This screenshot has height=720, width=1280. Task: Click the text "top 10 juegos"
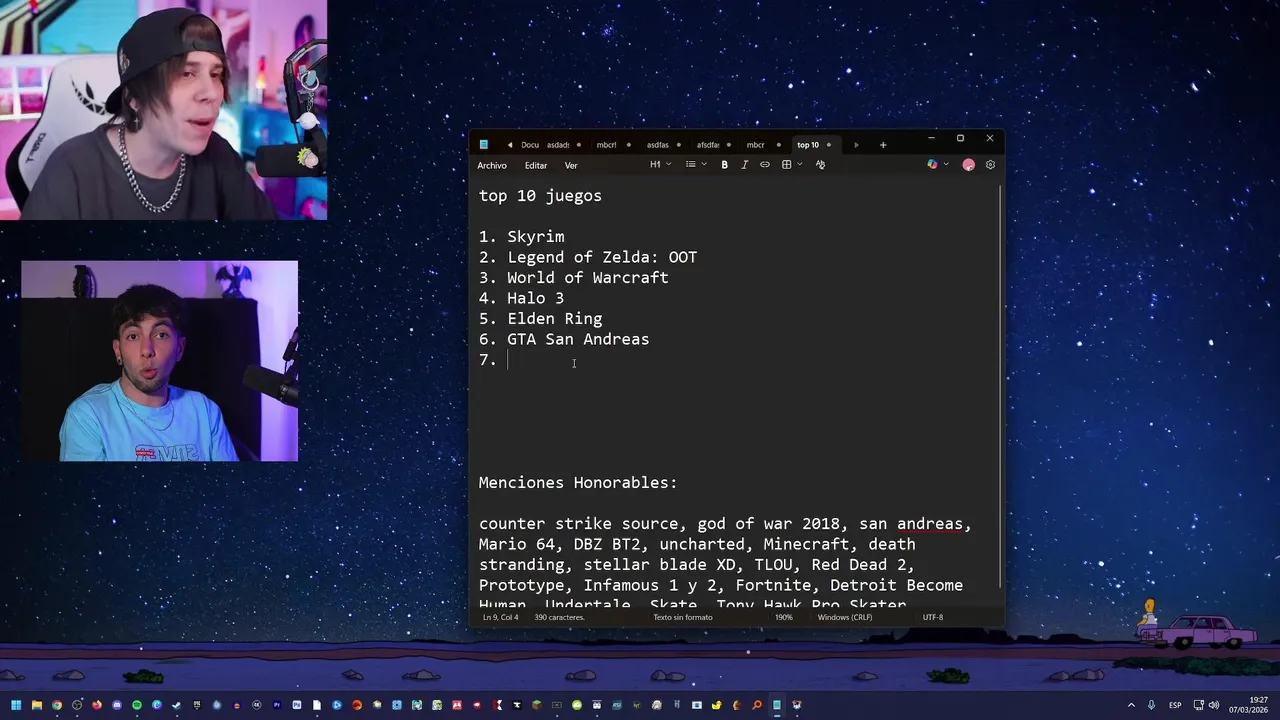540,196
